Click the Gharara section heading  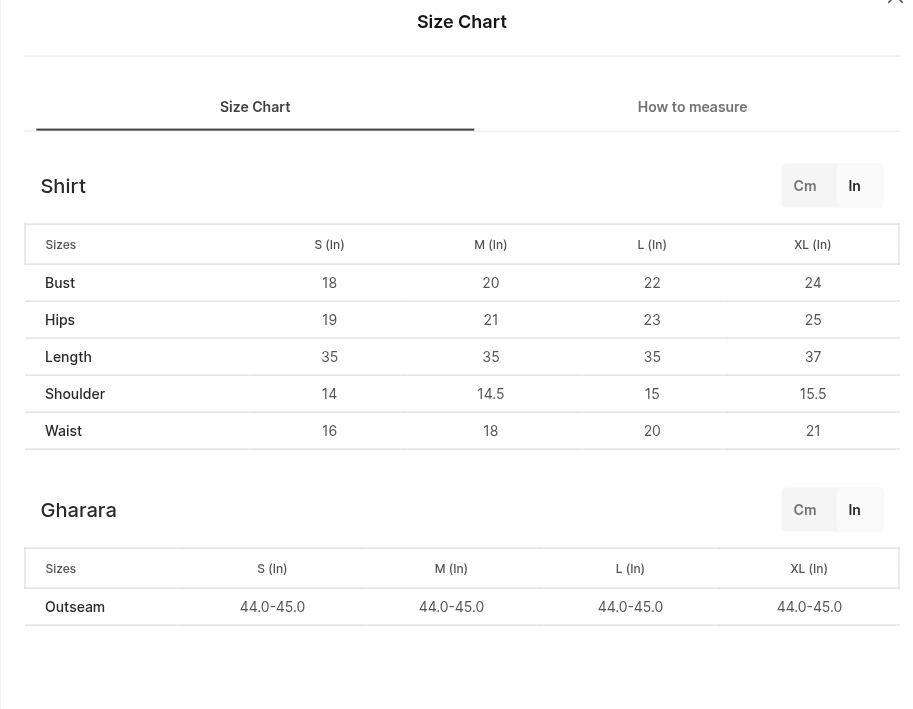[79, 511]
